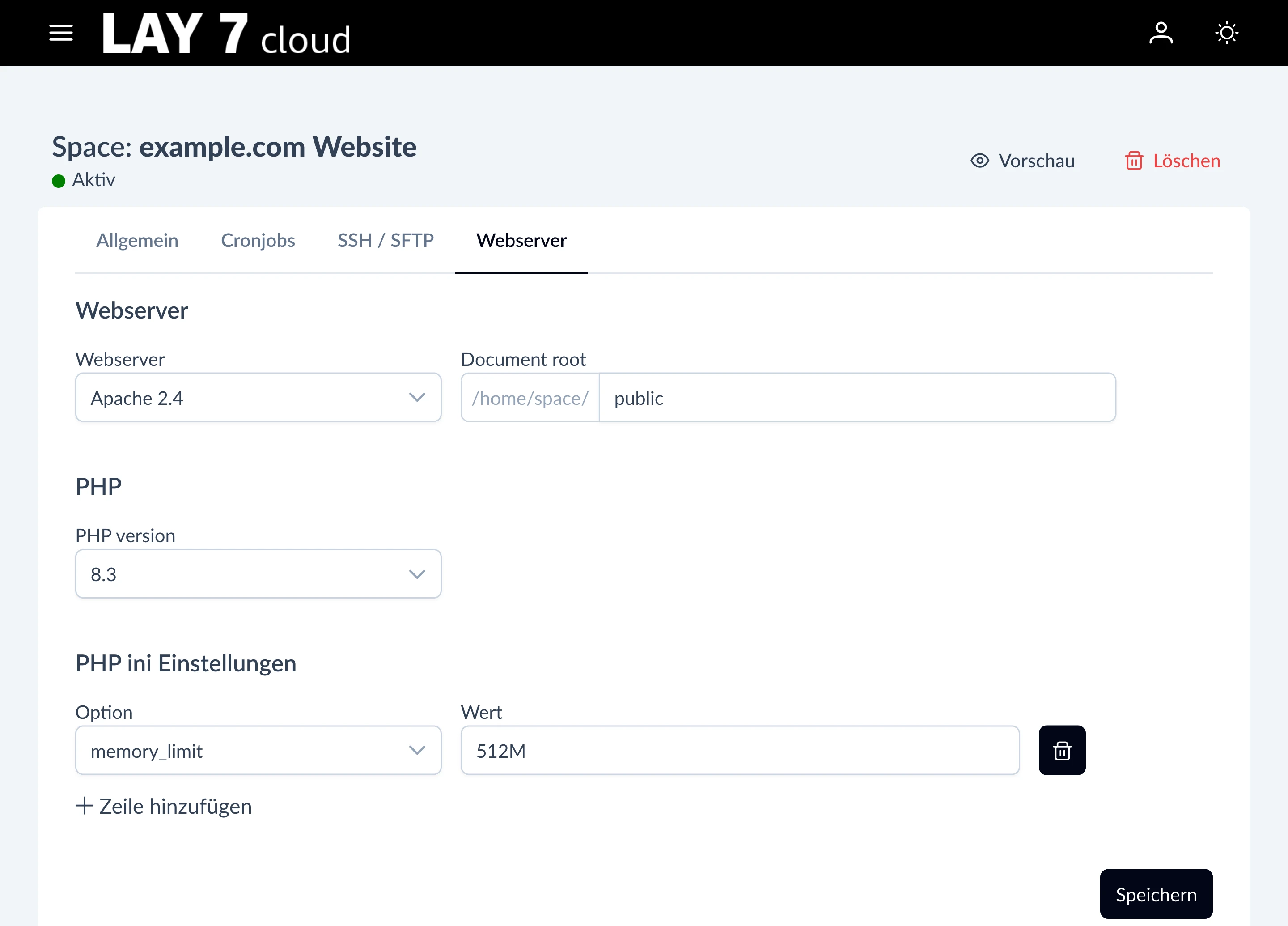Edit the 512M value in the Wert field

[738, 751]
